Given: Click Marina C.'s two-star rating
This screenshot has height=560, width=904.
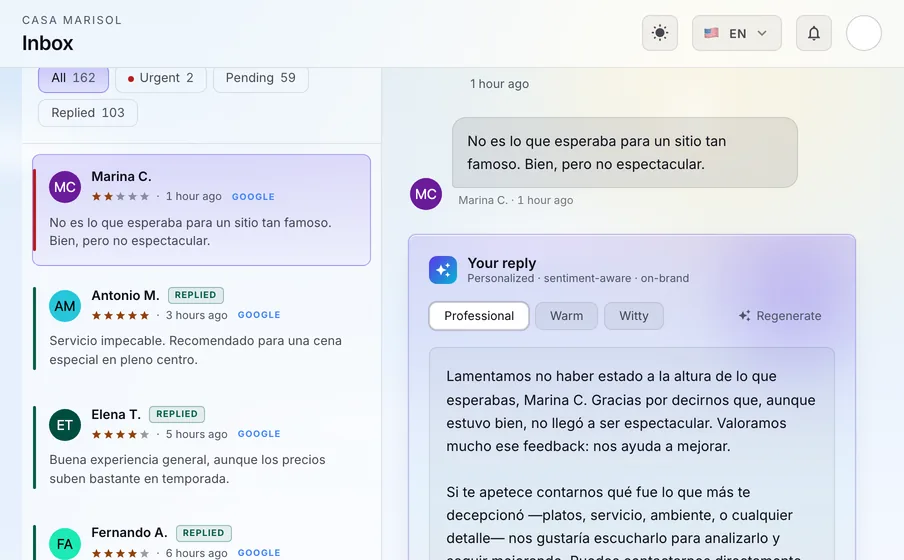Looking at the screenshot, I should click(x=120, y=197).
